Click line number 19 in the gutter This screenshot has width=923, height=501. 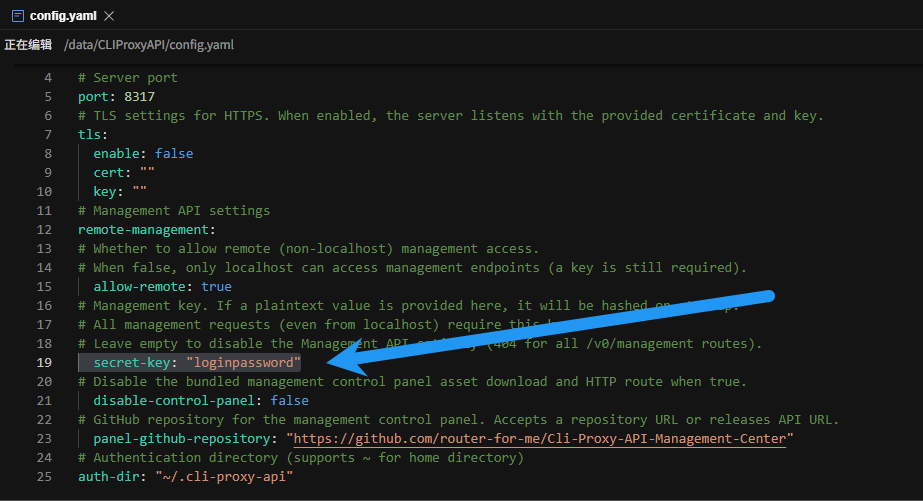click(x=43, y=362)
